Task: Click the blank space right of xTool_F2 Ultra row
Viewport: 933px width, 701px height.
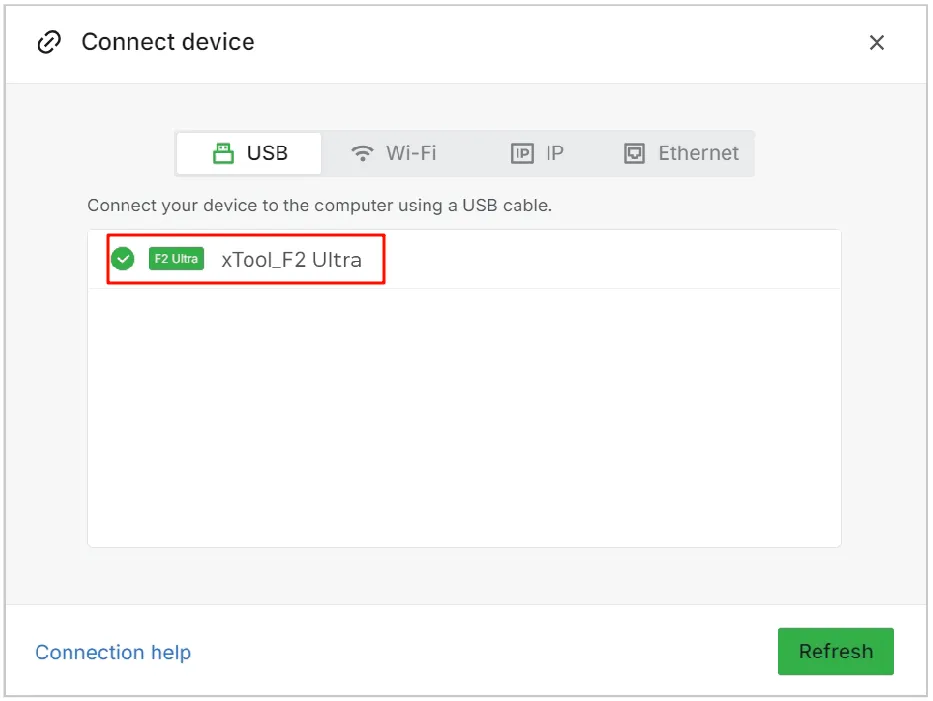Action: 613,259
